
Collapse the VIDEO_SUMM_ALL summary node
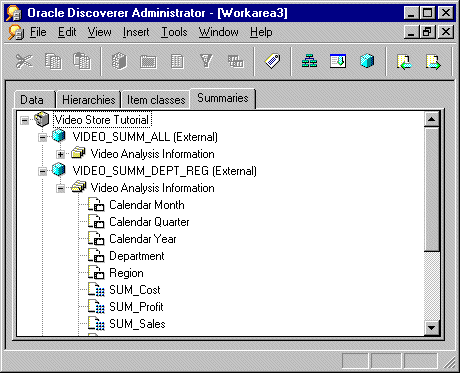coord(43,137)
